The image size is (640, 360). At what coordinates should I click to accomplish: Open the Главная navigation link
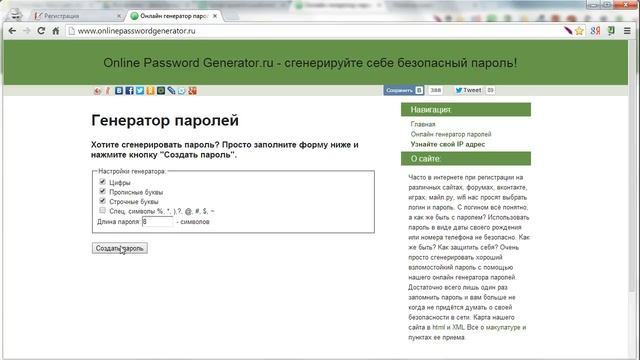[423, 124]
